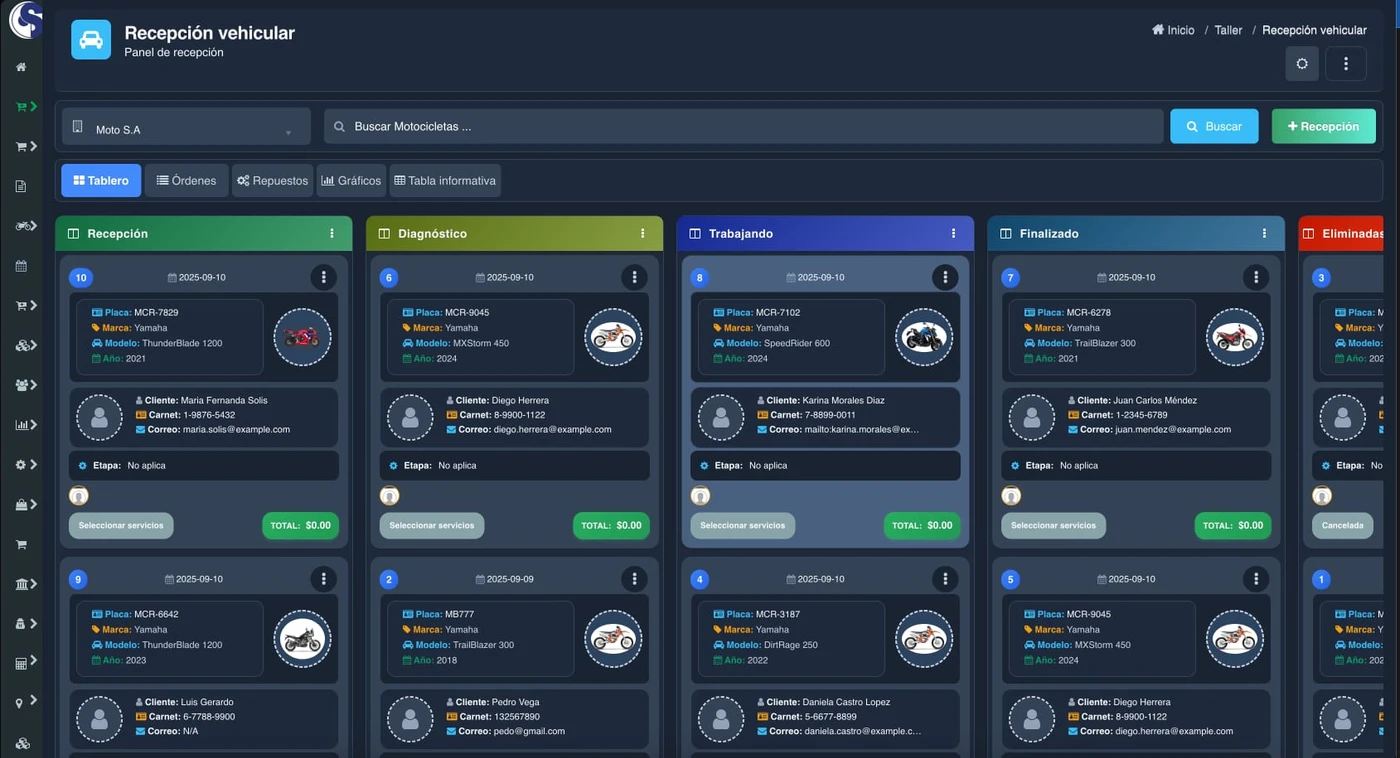Open the kebab menu on the Recepción column

click(332, 233)
